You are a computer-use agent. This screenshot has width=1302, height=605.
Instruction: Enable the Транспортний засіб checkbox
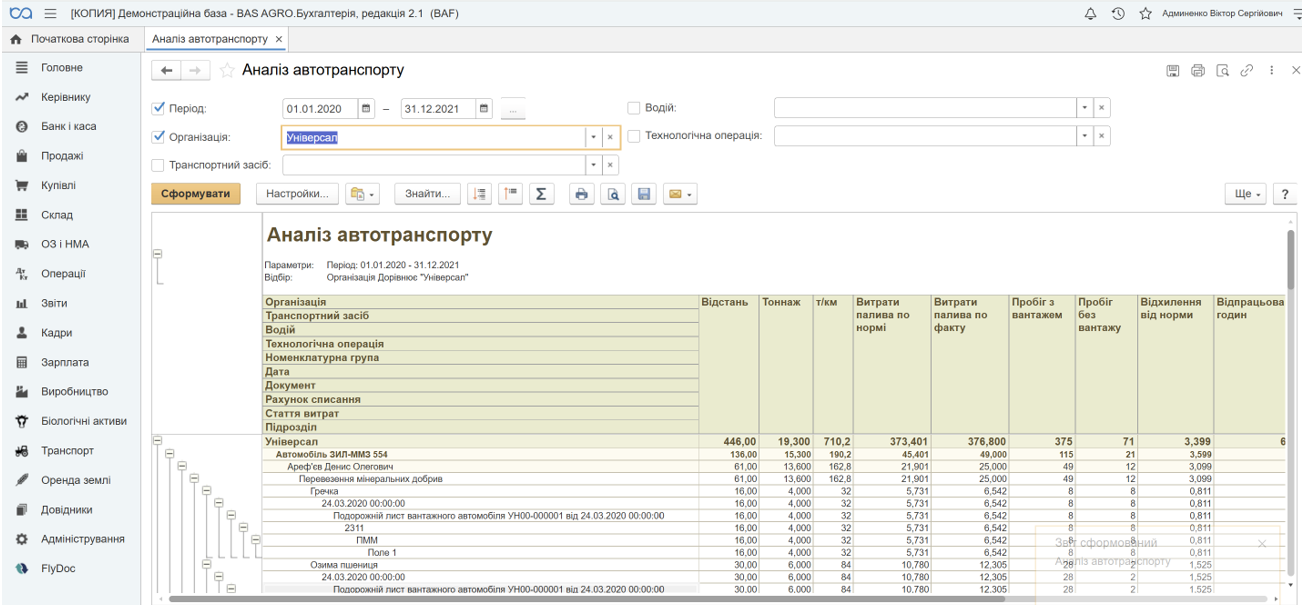(x=158, y=165)
